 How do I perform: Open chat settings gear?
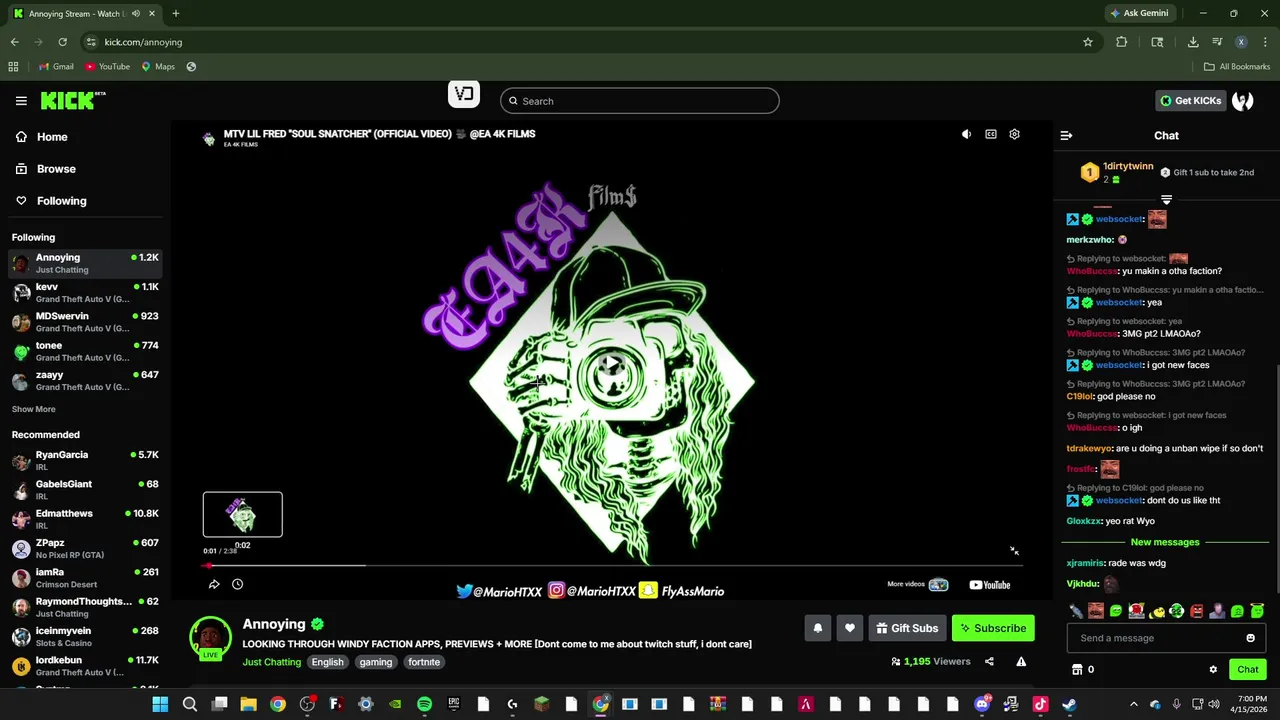tap(1213, 669)
